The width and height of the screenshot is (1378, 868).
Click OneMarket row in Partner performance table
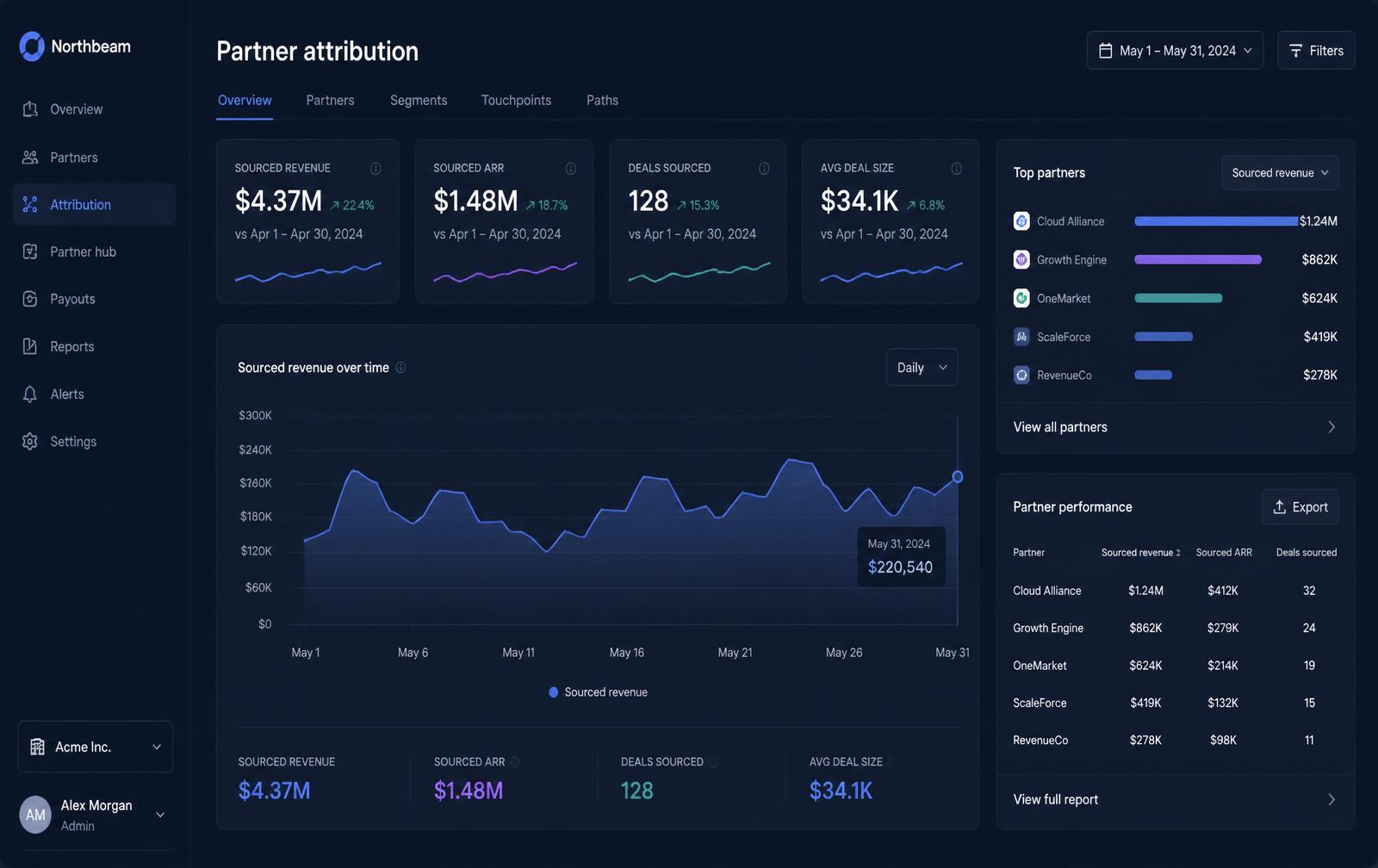1176,666
